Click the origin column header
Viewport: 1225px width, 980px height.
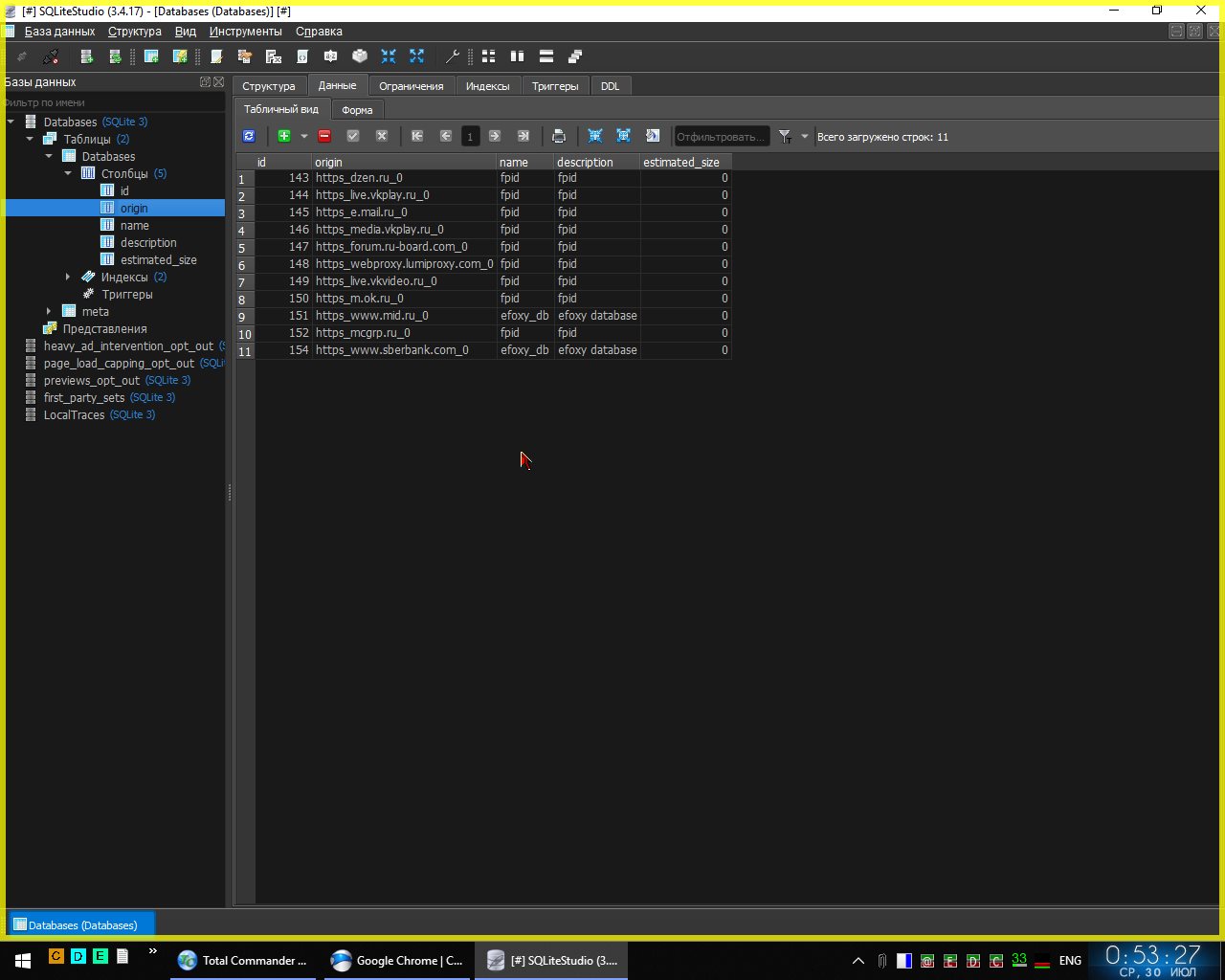402,163
